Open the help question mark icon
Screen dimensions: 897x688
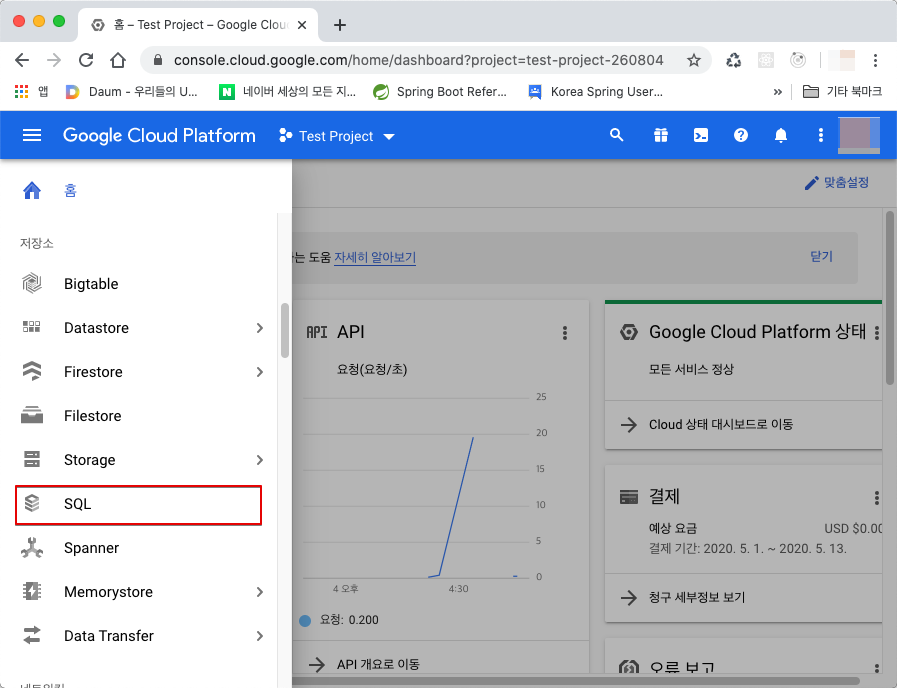point(741,135)
